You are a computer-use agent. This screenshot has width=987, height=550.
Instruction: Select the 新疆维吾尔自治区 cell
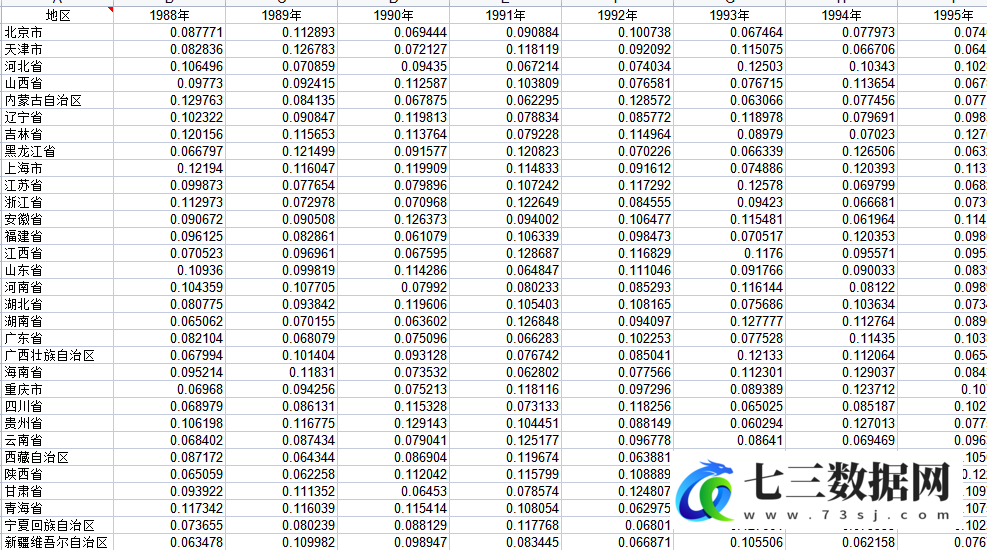point(57,542)
